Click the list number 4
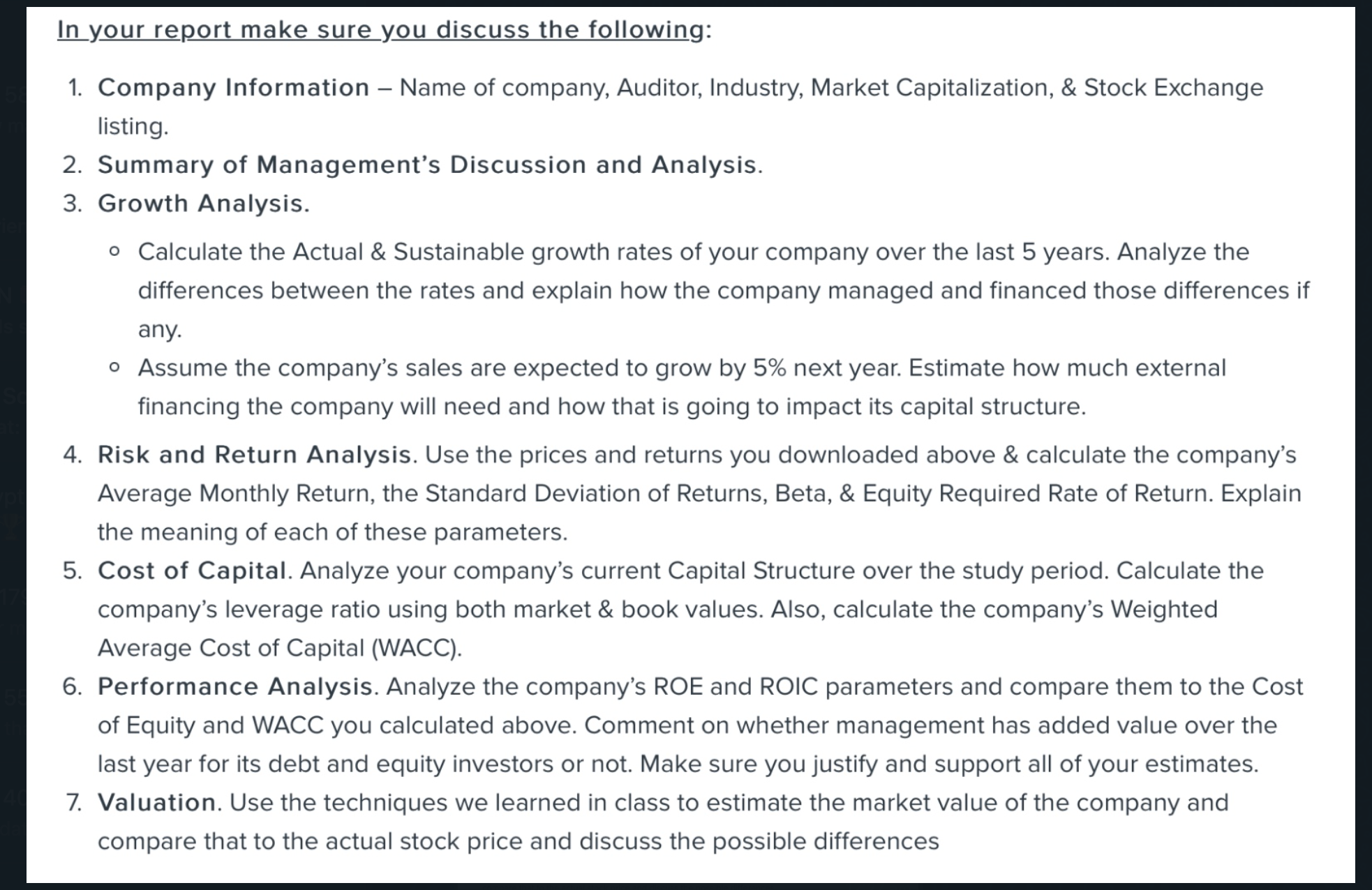This screenshot has width=1372, height=890. pyautogui.click(x=73, y=455)
